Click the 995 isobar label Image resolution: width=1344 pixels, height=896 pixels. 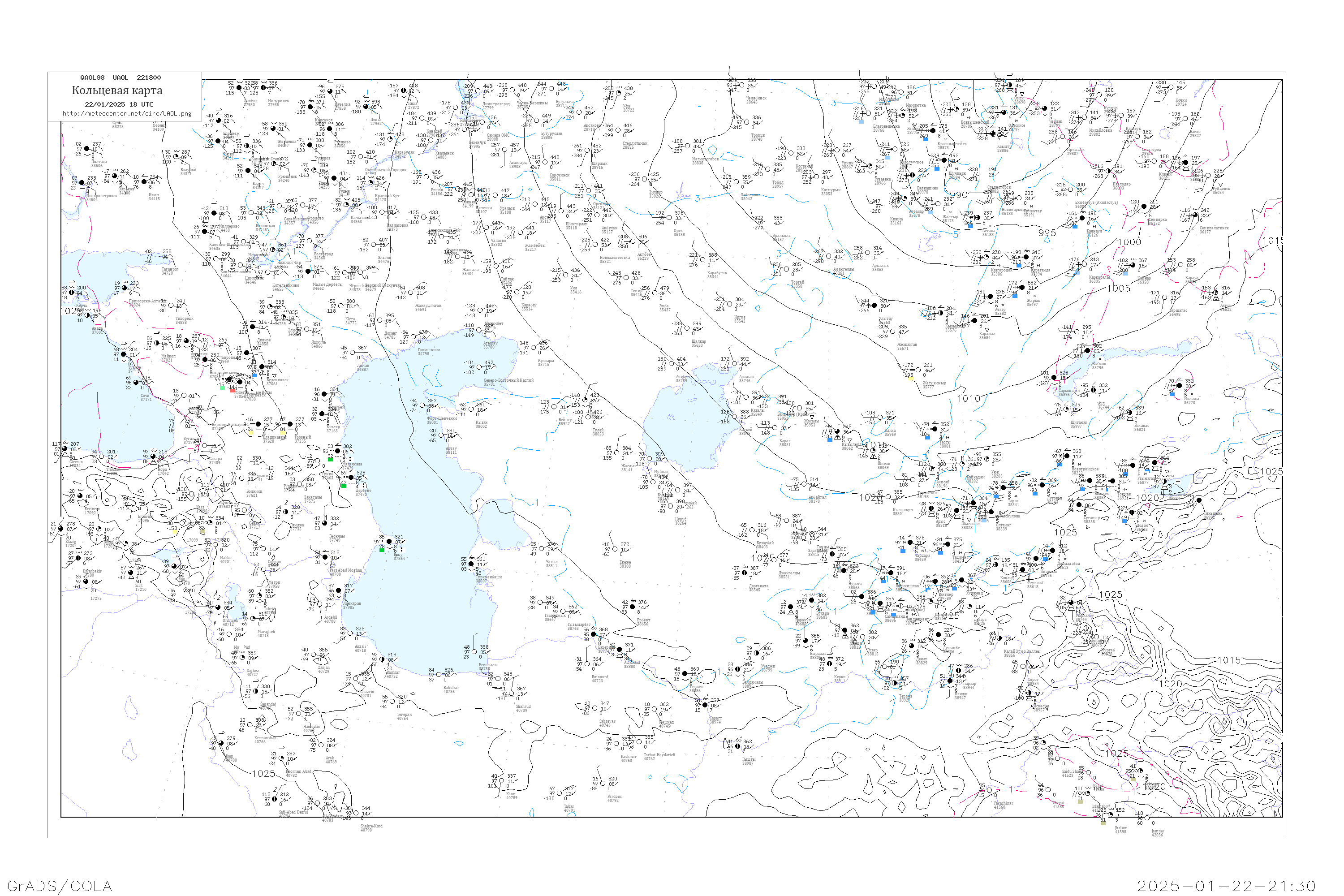(x=1047, y=233)
